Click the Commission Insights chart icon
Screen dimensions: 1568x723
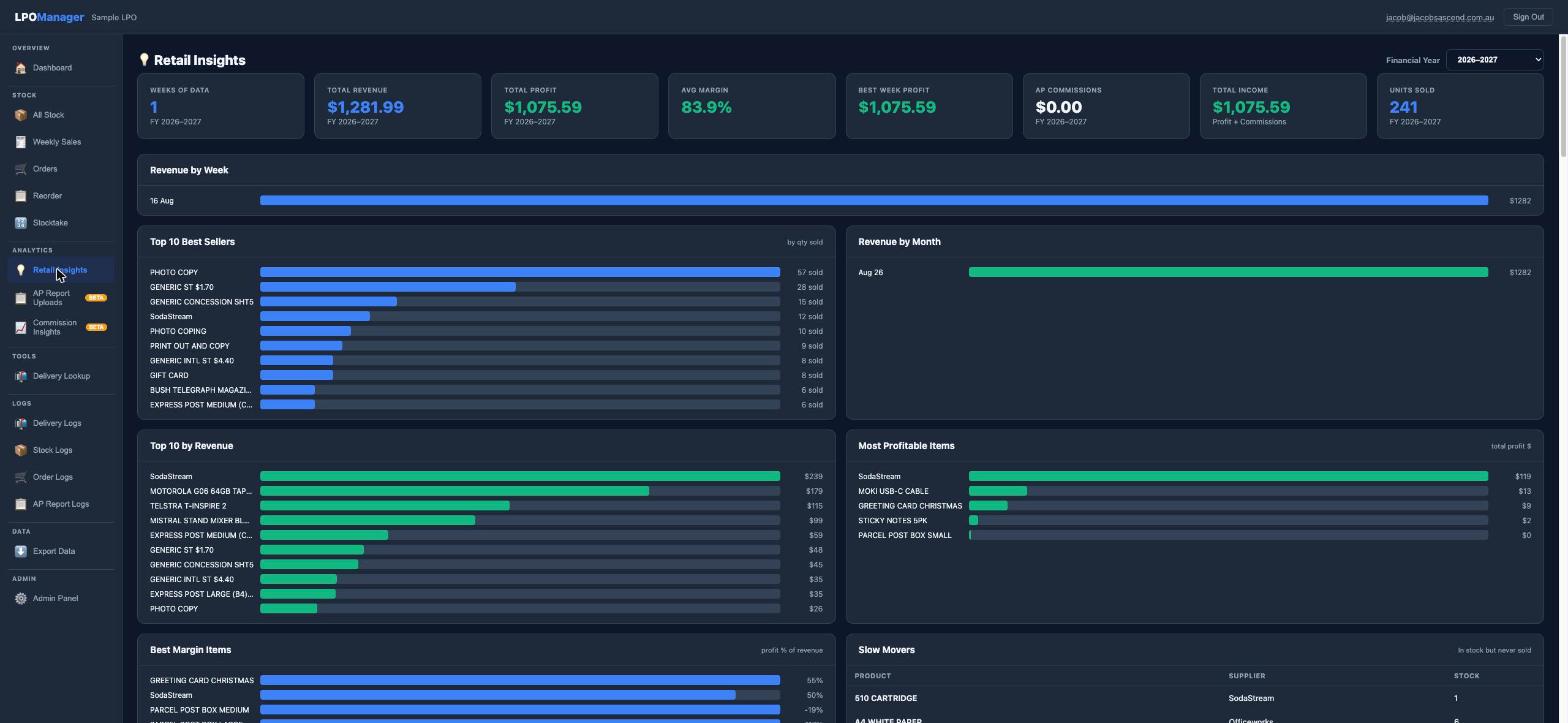pyautogui.click(x=20, y=327)
